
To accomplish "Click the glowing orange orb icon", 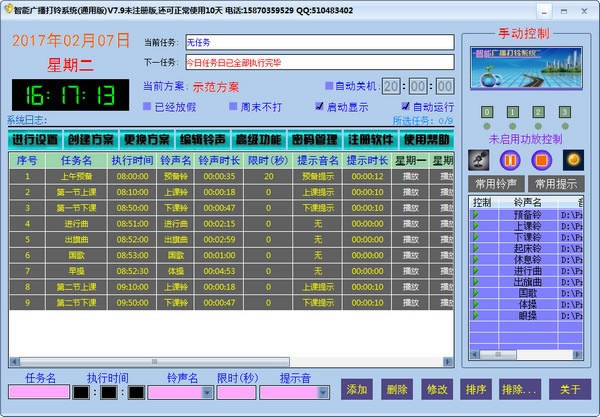I will pyautogui.click(x=573, y=159).
